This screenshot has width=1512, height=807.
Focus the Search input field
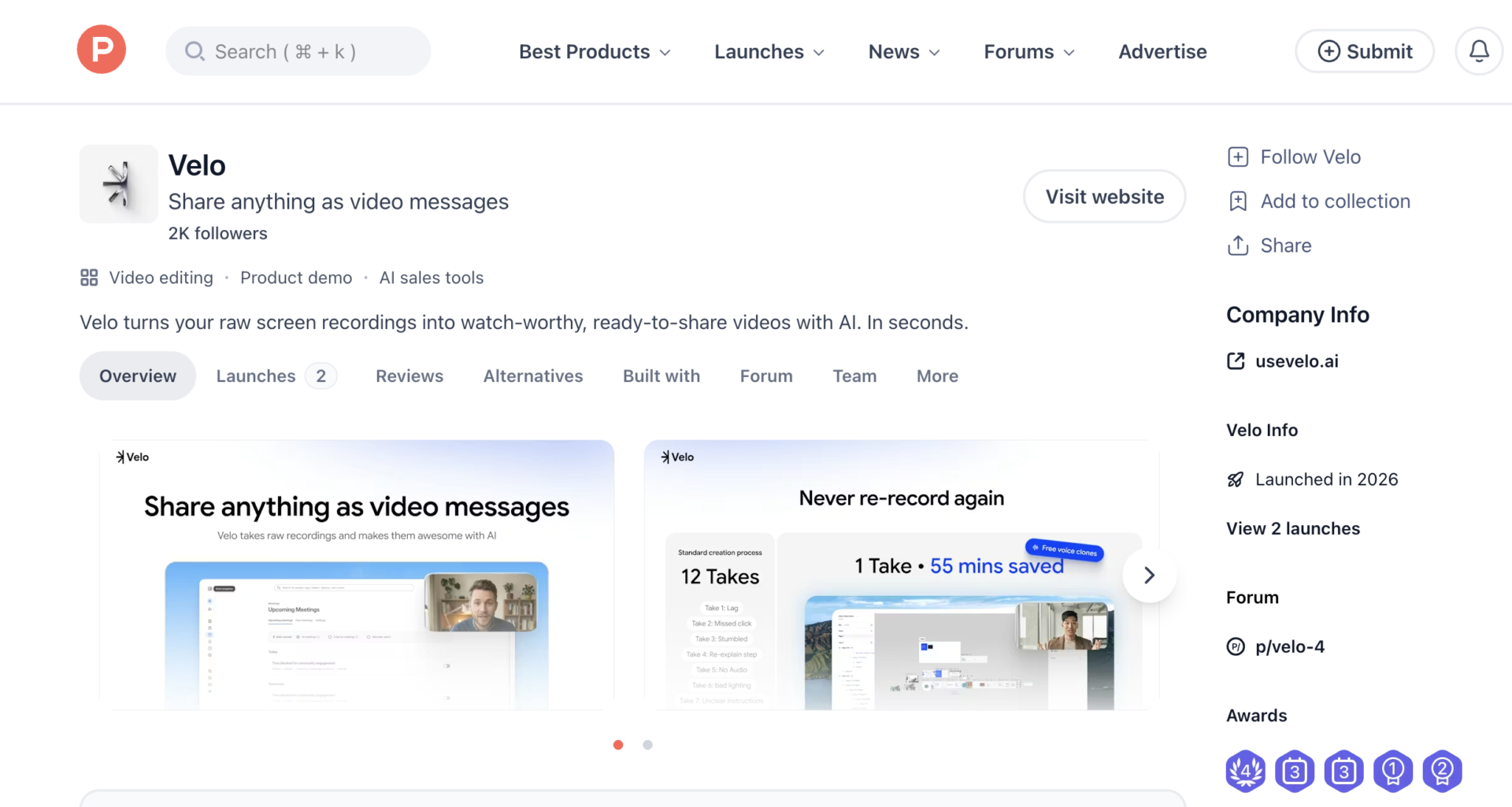(298, 51)
